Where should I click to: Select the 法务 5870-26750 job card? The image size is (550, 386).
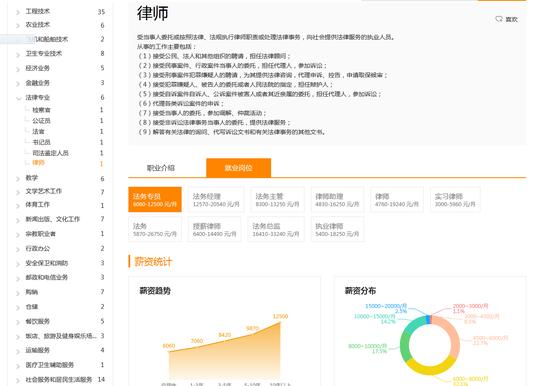point(155,229)
